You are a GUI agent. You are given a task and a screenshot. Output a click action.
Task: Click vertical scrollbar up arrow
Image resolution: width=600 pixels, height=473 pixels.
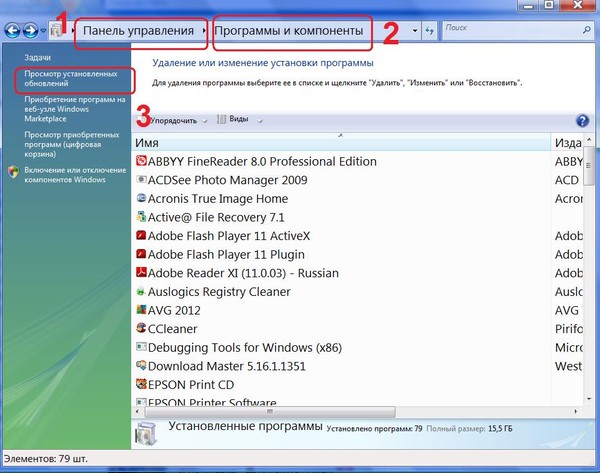tap(589, 140)
